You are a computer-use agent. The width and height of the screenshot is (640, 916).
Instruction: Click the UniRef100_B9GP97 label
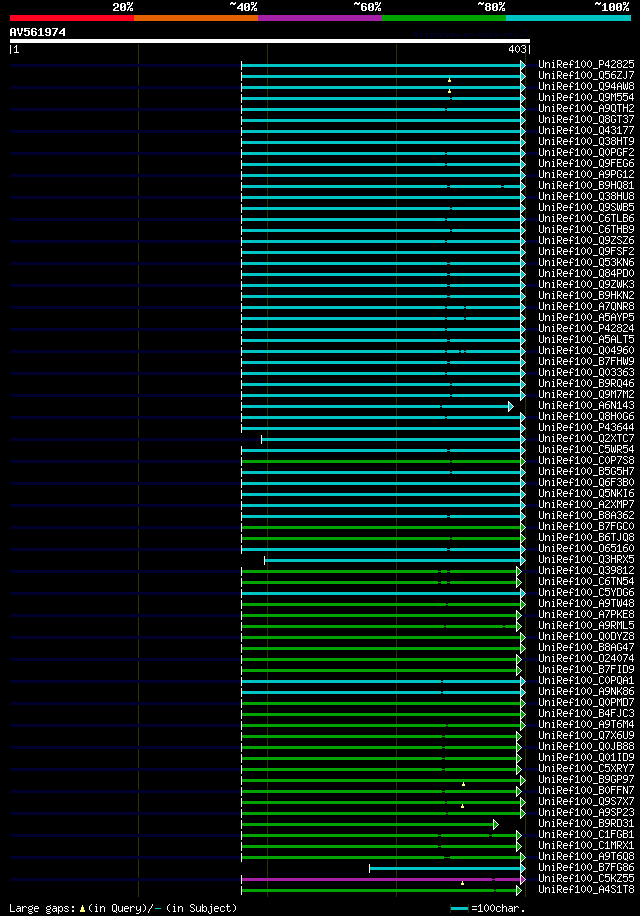[586, 779]
